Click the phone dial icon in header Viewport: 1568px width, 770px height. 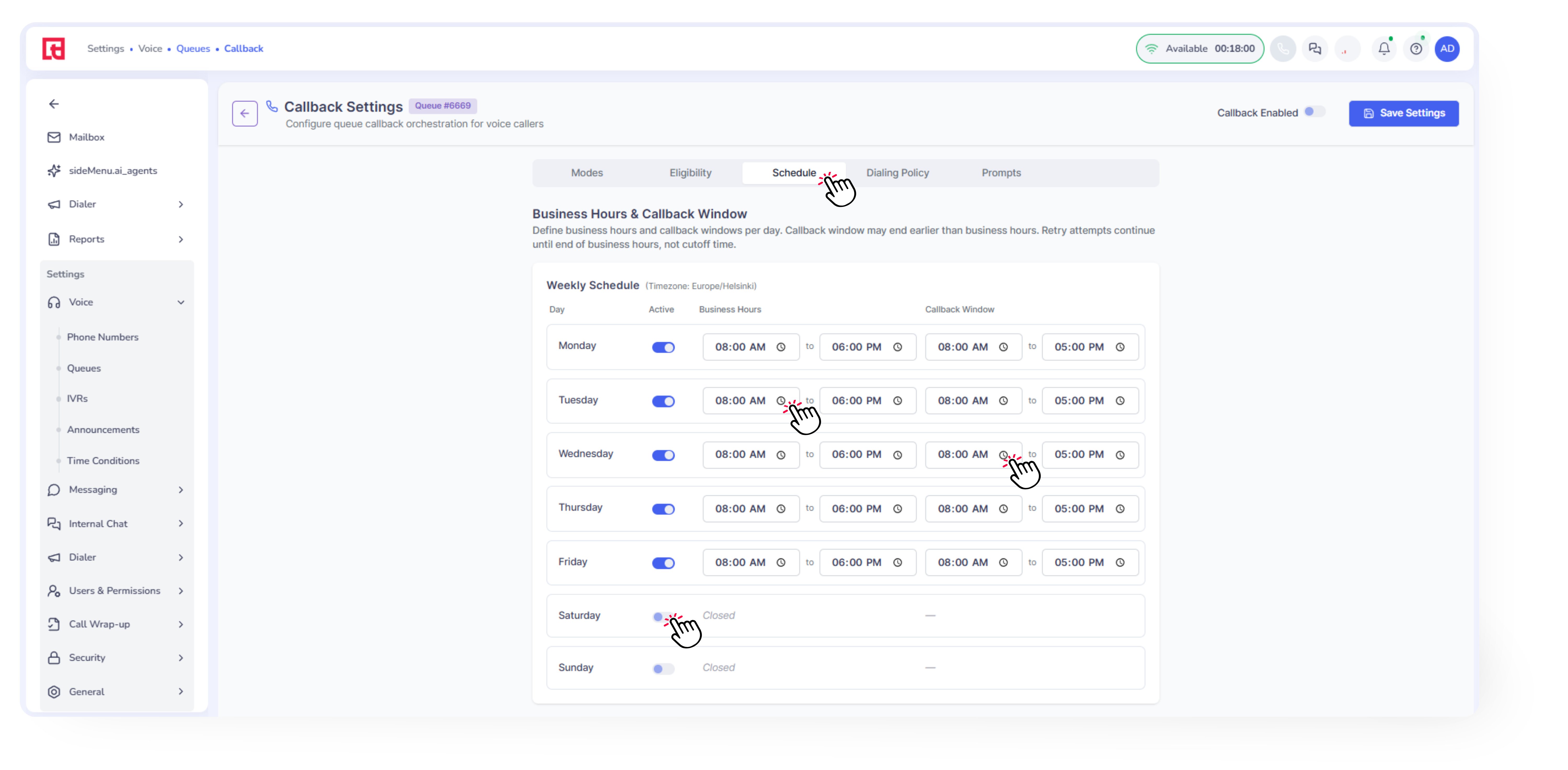(1283, 49)
